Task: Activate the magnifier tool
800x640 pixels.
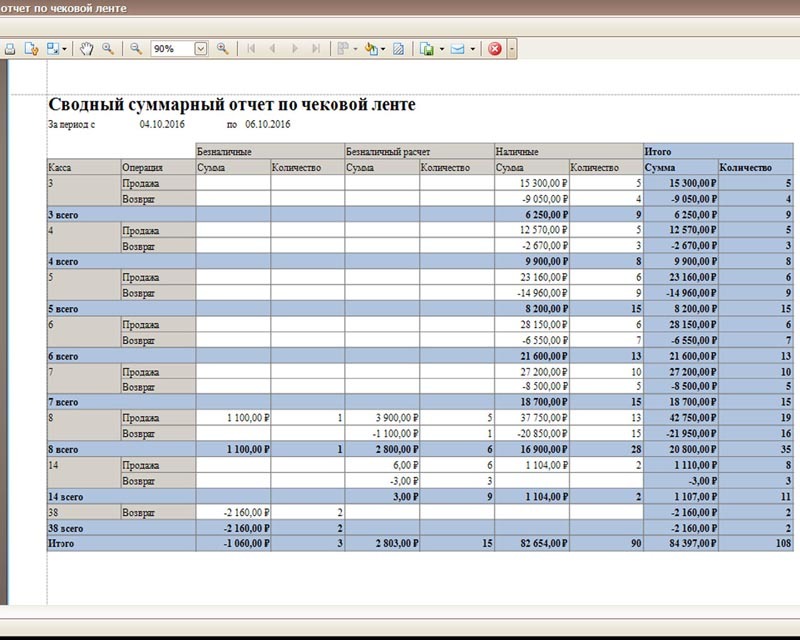Action: [x=107, y=48]
